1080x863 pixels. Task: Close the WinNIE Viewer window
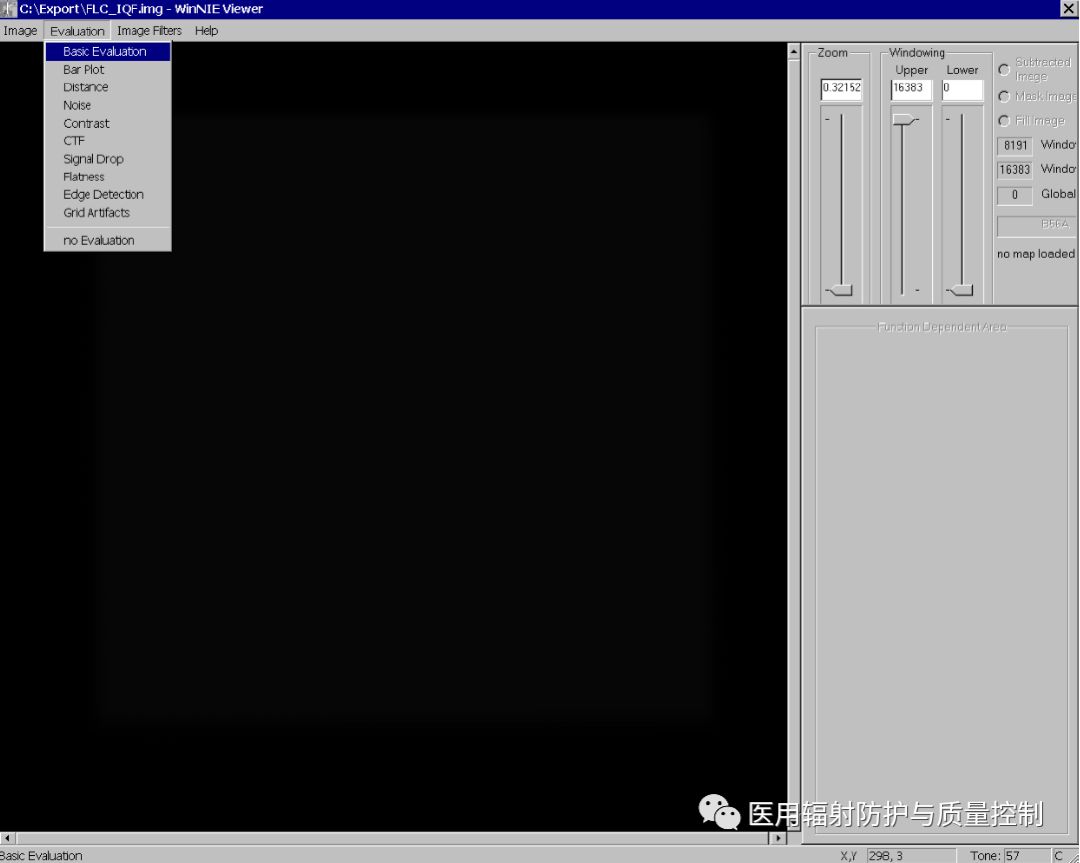[x=1068, y=9]
